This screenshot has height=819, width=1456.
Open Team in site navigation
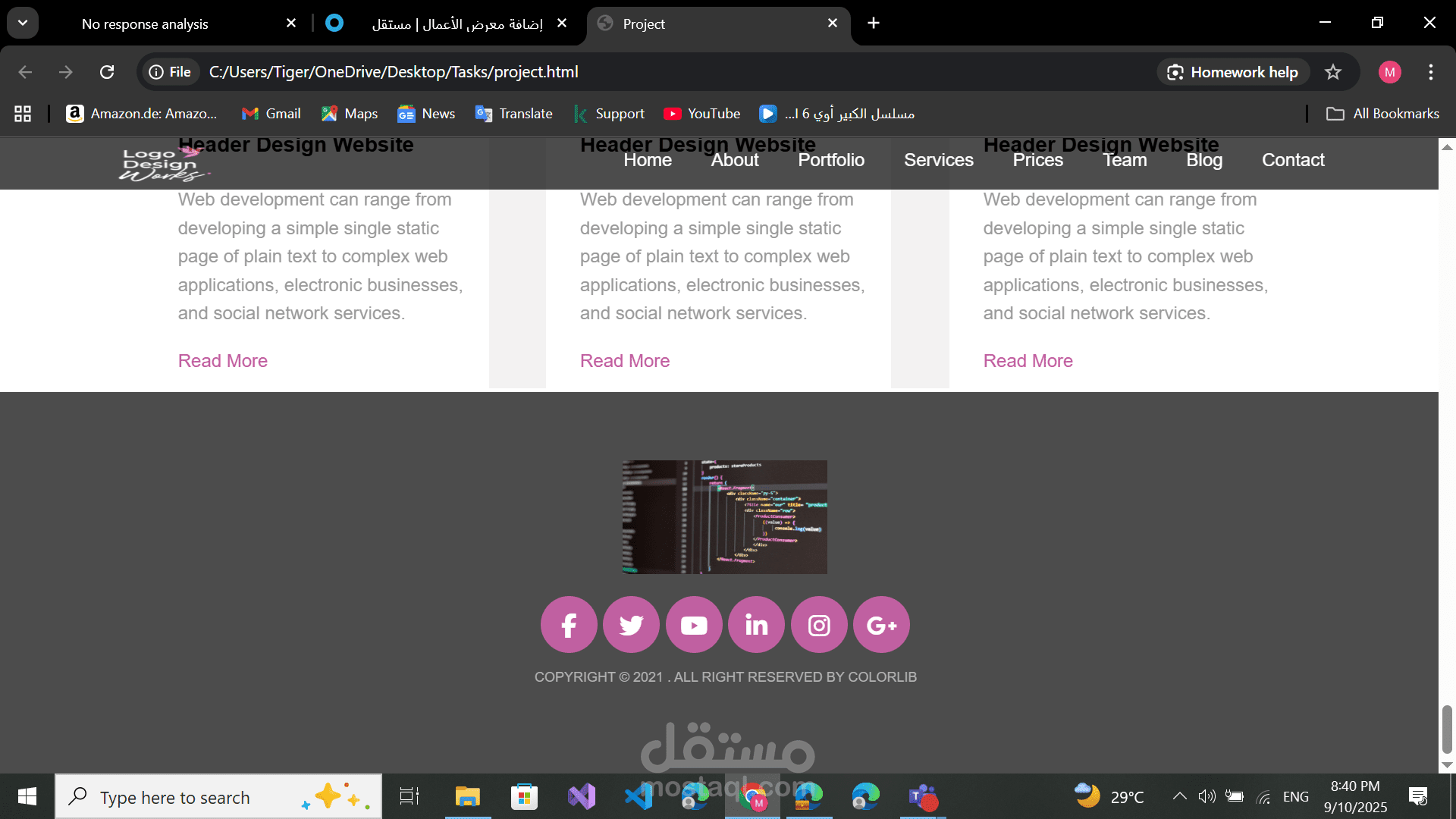[1125, 160]
